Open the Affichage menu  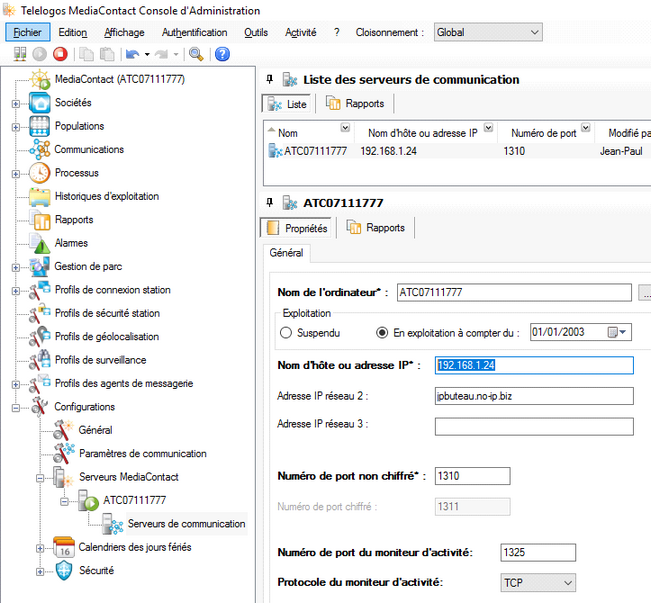pos(124,32)
